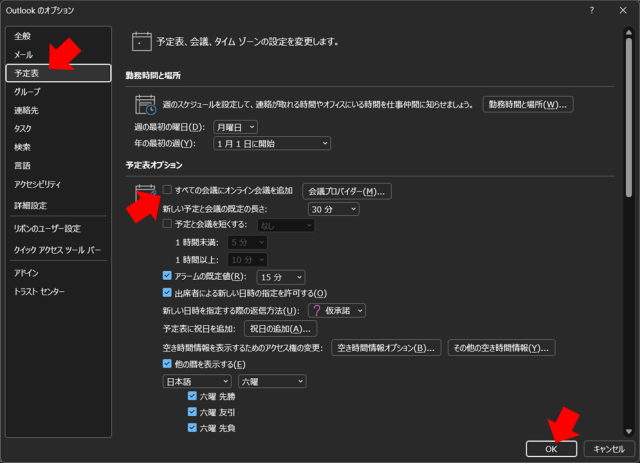This screenshot has width=640, height=463.
Task: Uncheck アラームの既定値 checkbox
Action: pos(168,276)
